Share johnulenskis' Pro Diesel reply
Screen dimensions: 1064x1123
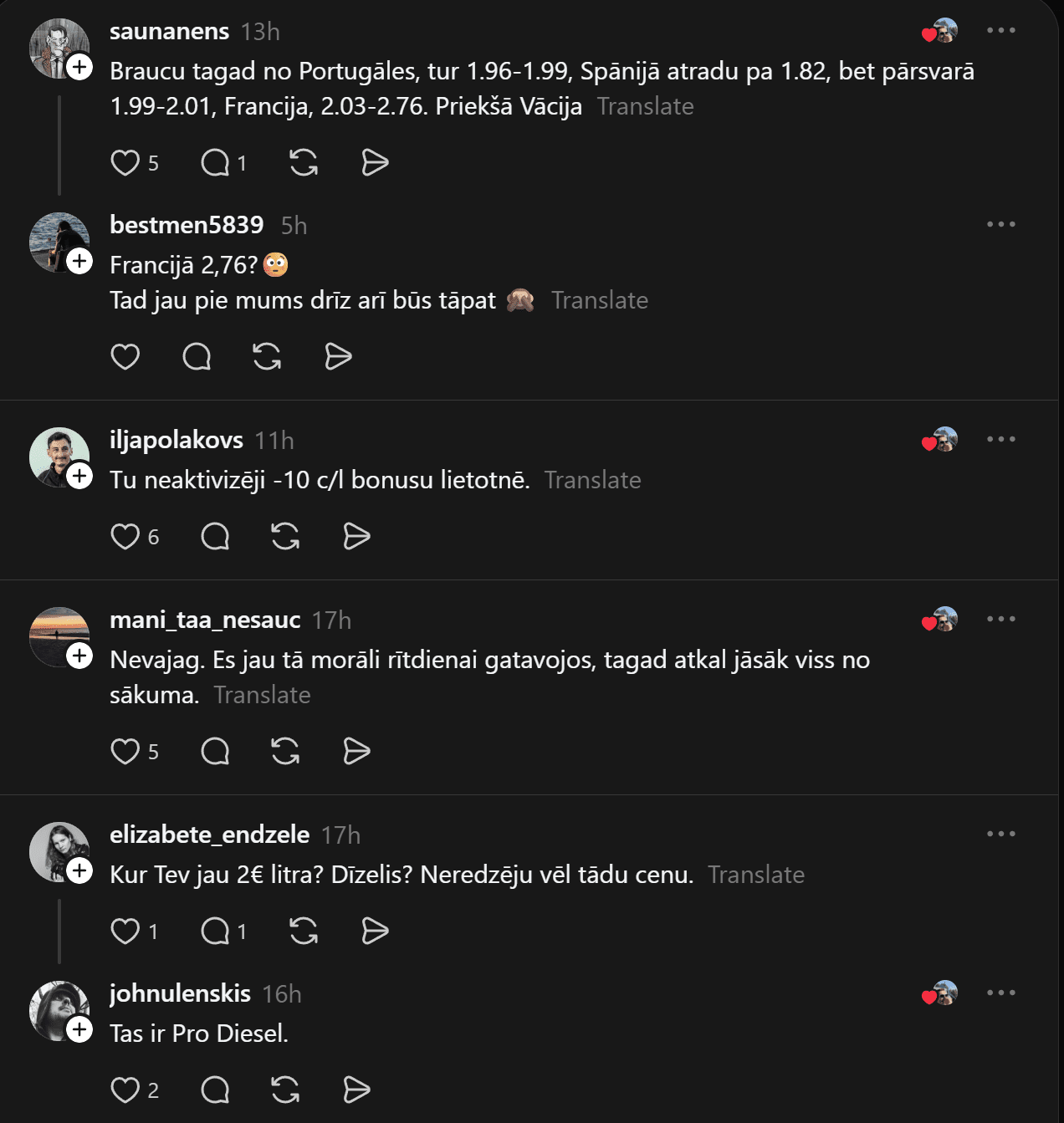click(356, 1090)
